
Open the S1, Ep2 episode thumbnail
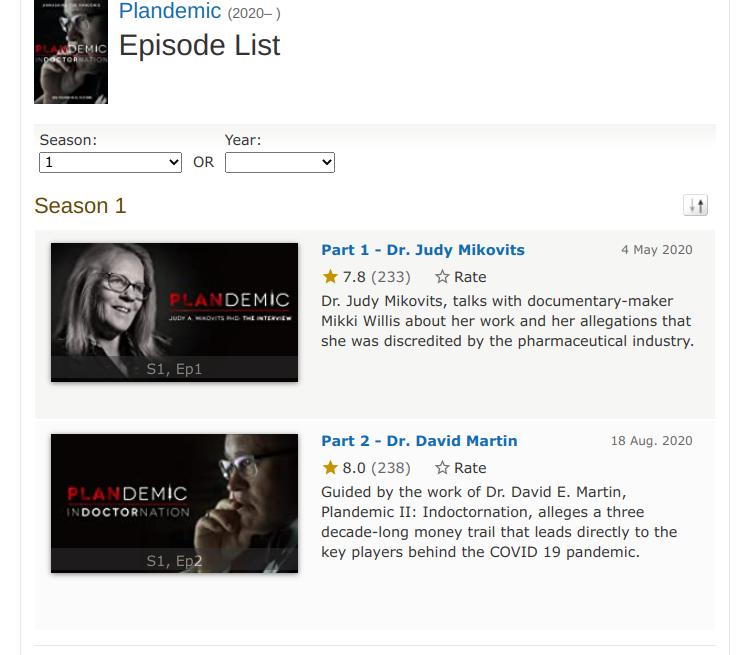pos(174,503)
